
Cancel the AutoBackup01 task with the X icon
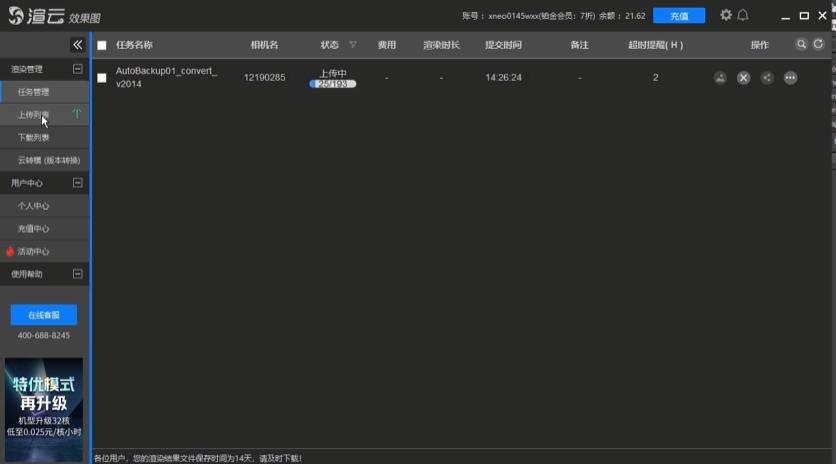(743, 78)
